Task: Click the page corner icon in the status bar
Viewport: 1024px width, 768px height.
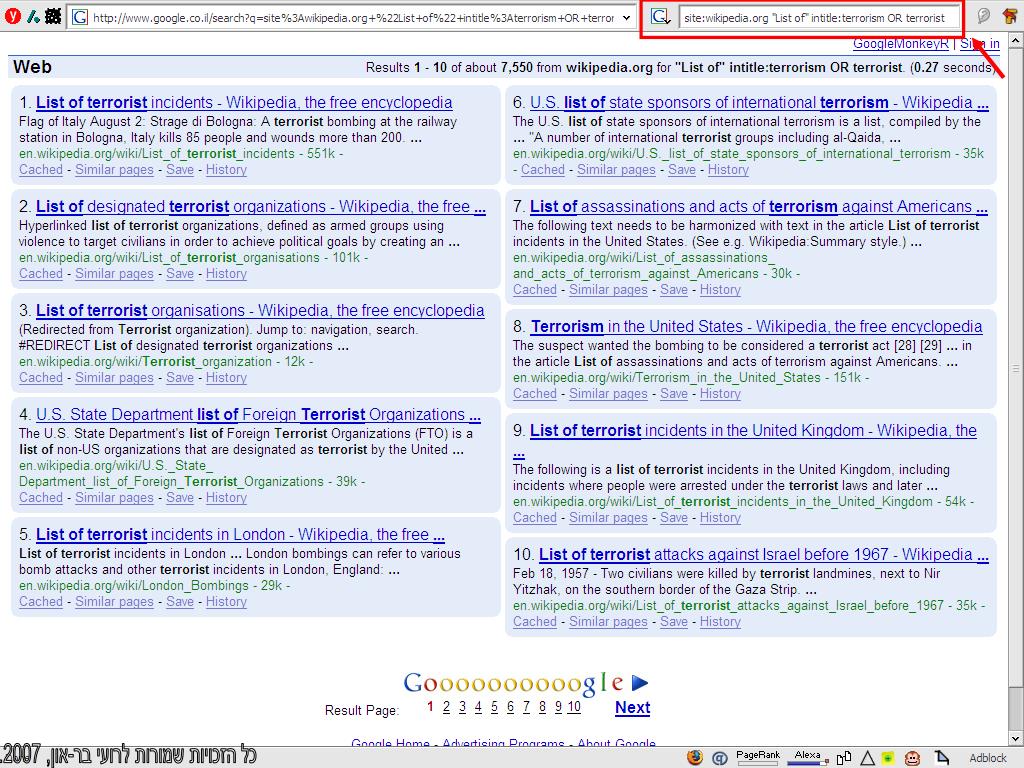Action: 941,758
